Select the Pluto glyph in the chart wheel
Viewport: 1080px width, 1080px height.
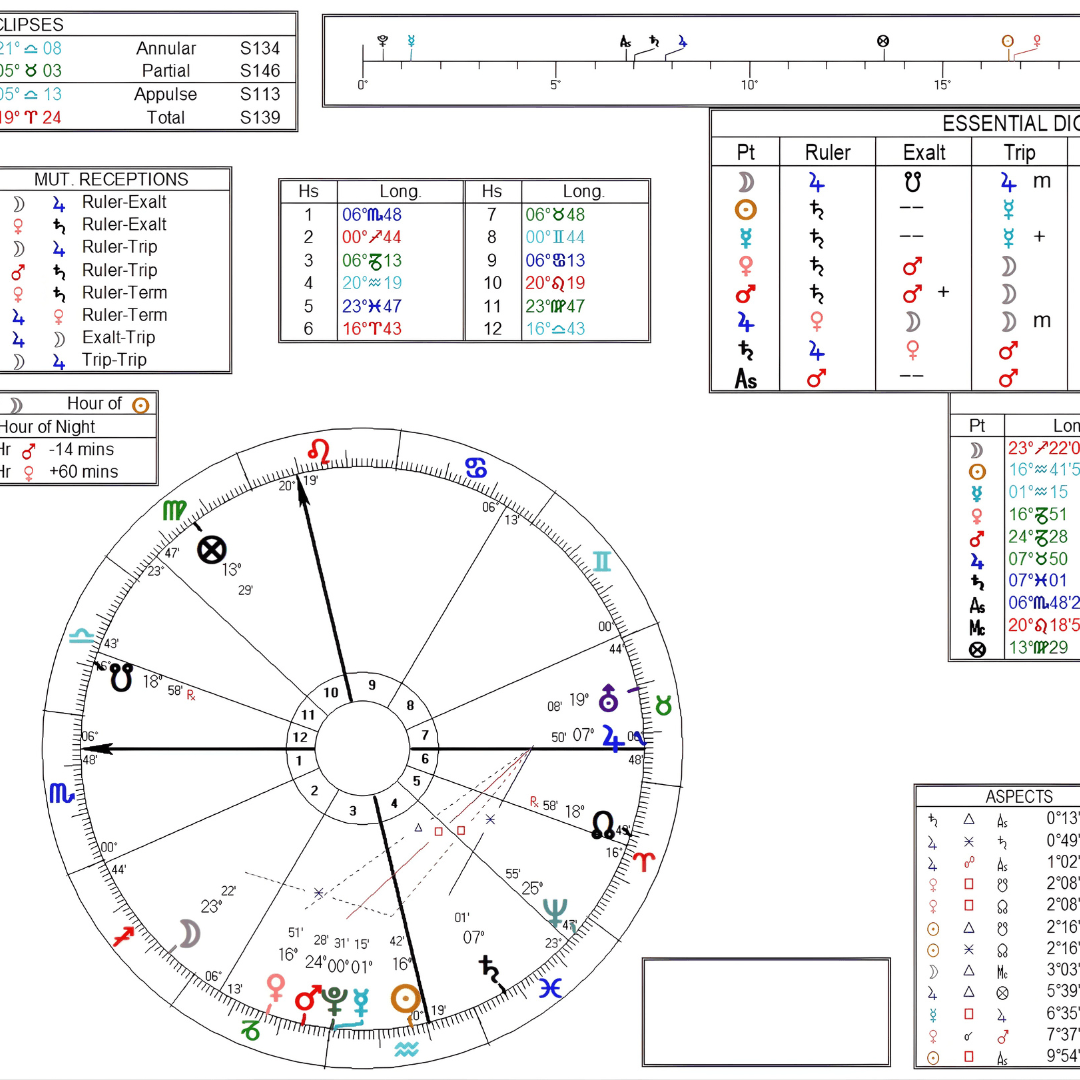(x=335, y=1001)
